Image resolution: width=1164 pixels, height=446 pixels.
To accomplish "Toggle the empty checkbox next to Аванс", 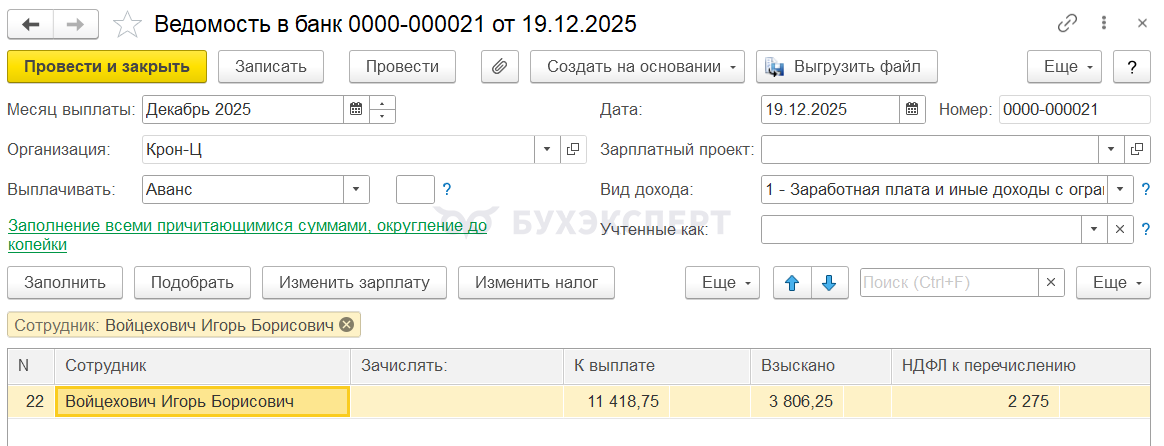I will tap(415, 189).
